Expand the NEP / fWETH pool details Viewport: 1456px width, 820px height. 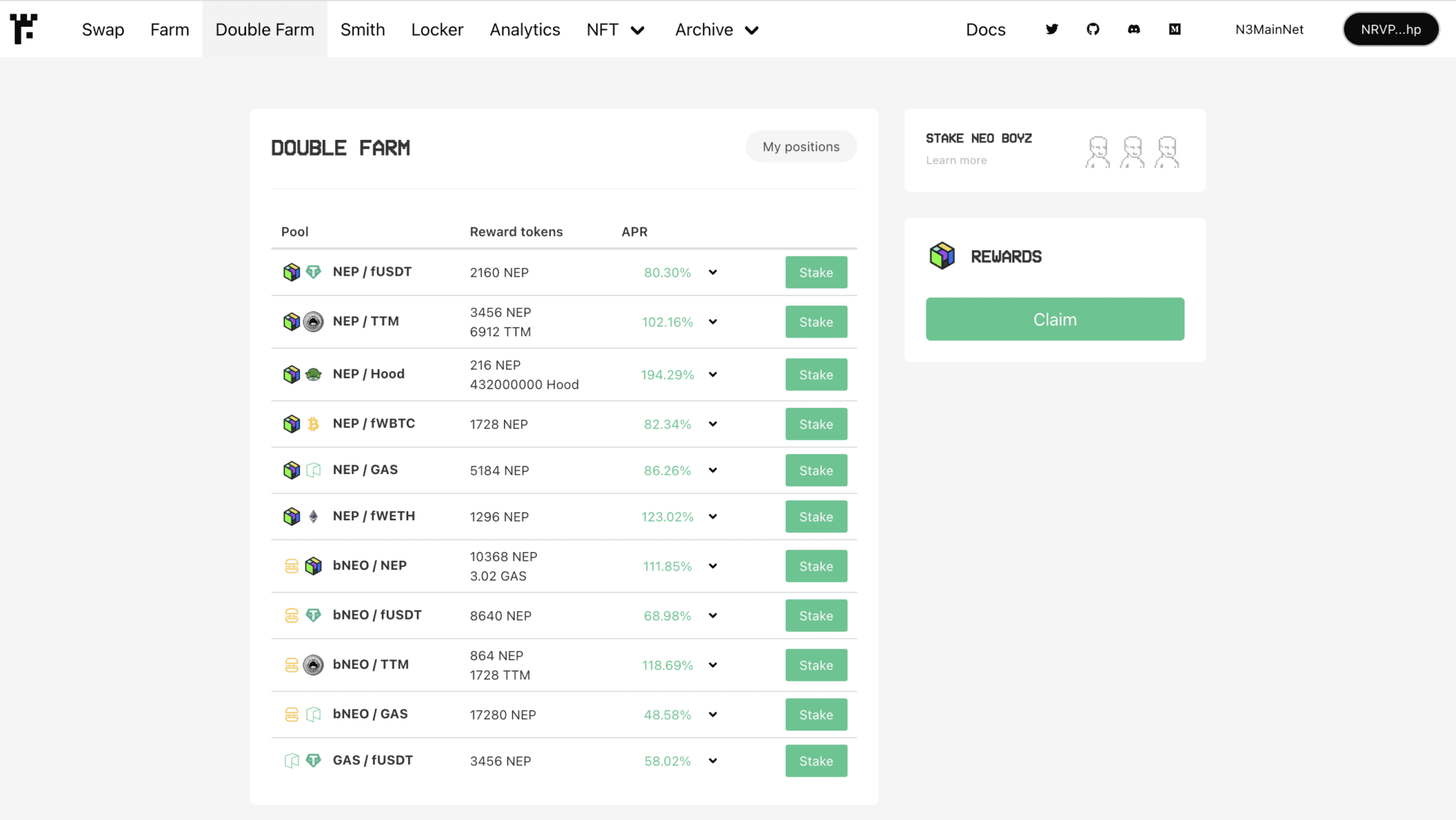coord(712,517)
